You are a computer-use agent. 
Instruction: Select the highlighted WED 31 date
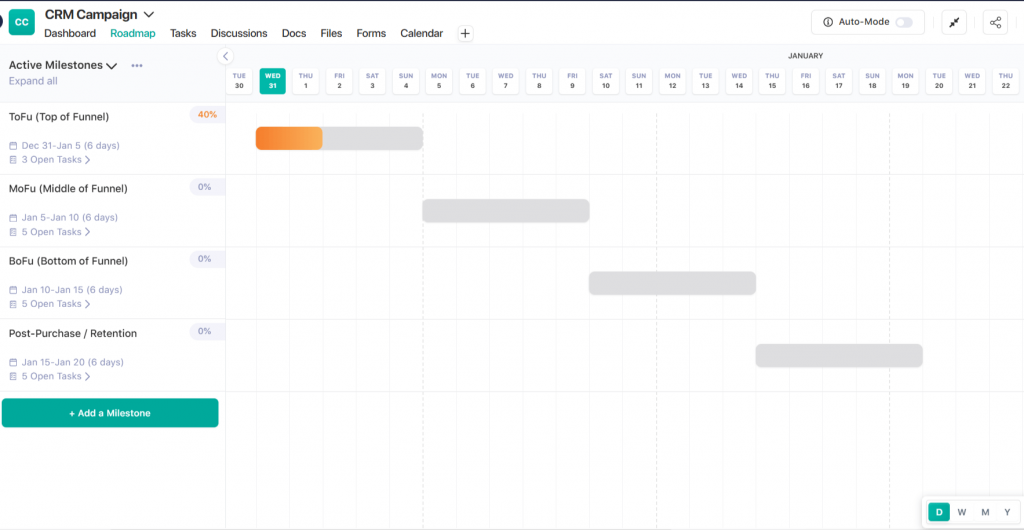tap(272, 81)
